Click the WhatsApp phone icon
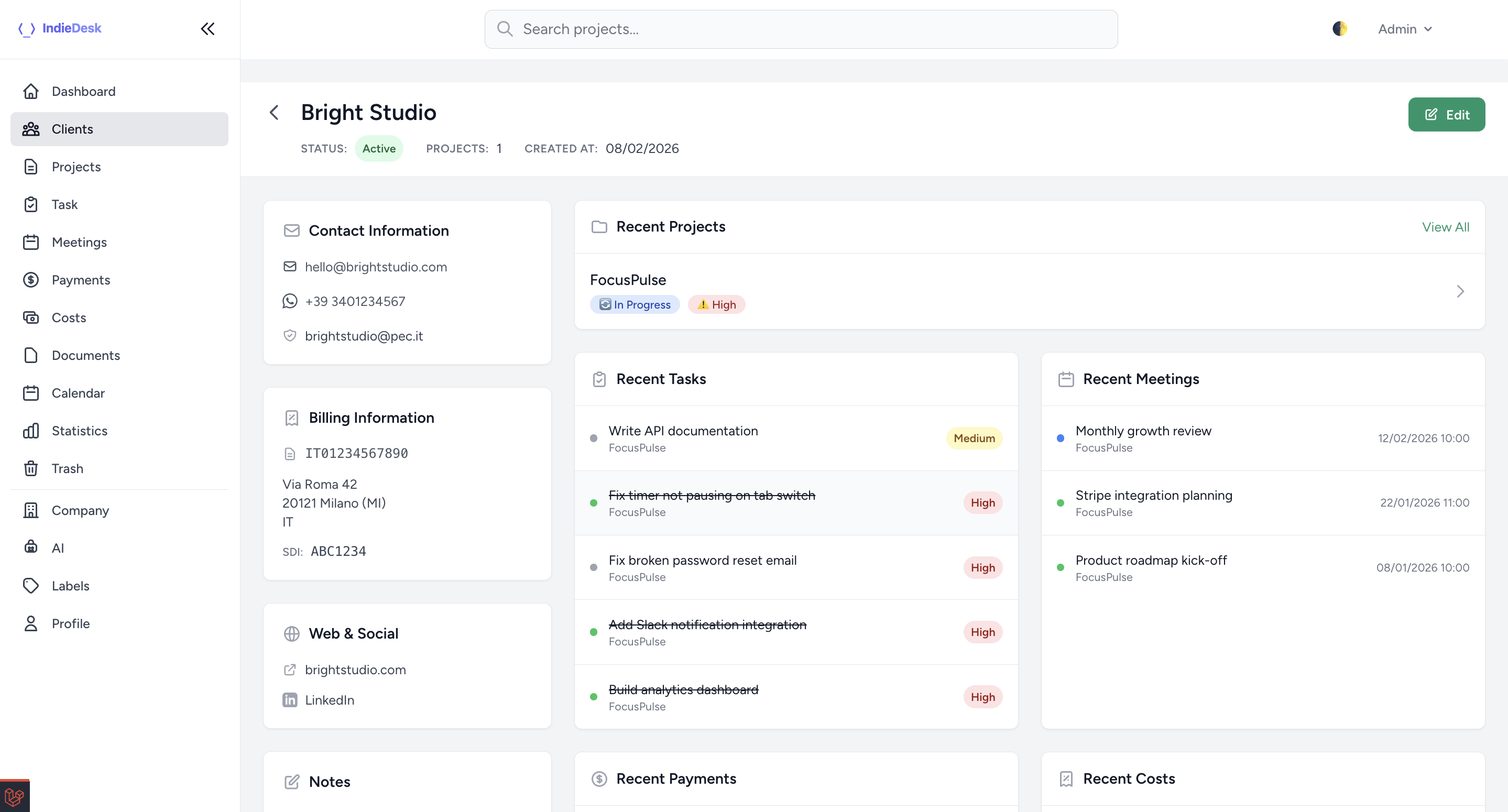 (x=290, y=301)
